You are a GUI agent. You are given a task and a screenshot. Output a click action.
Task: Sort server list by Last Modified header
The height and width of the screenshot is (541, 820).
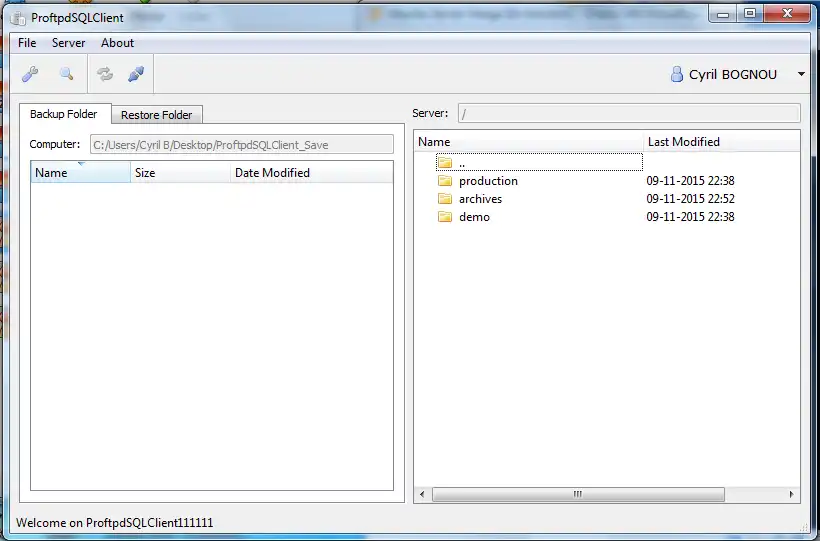[722, 142]
